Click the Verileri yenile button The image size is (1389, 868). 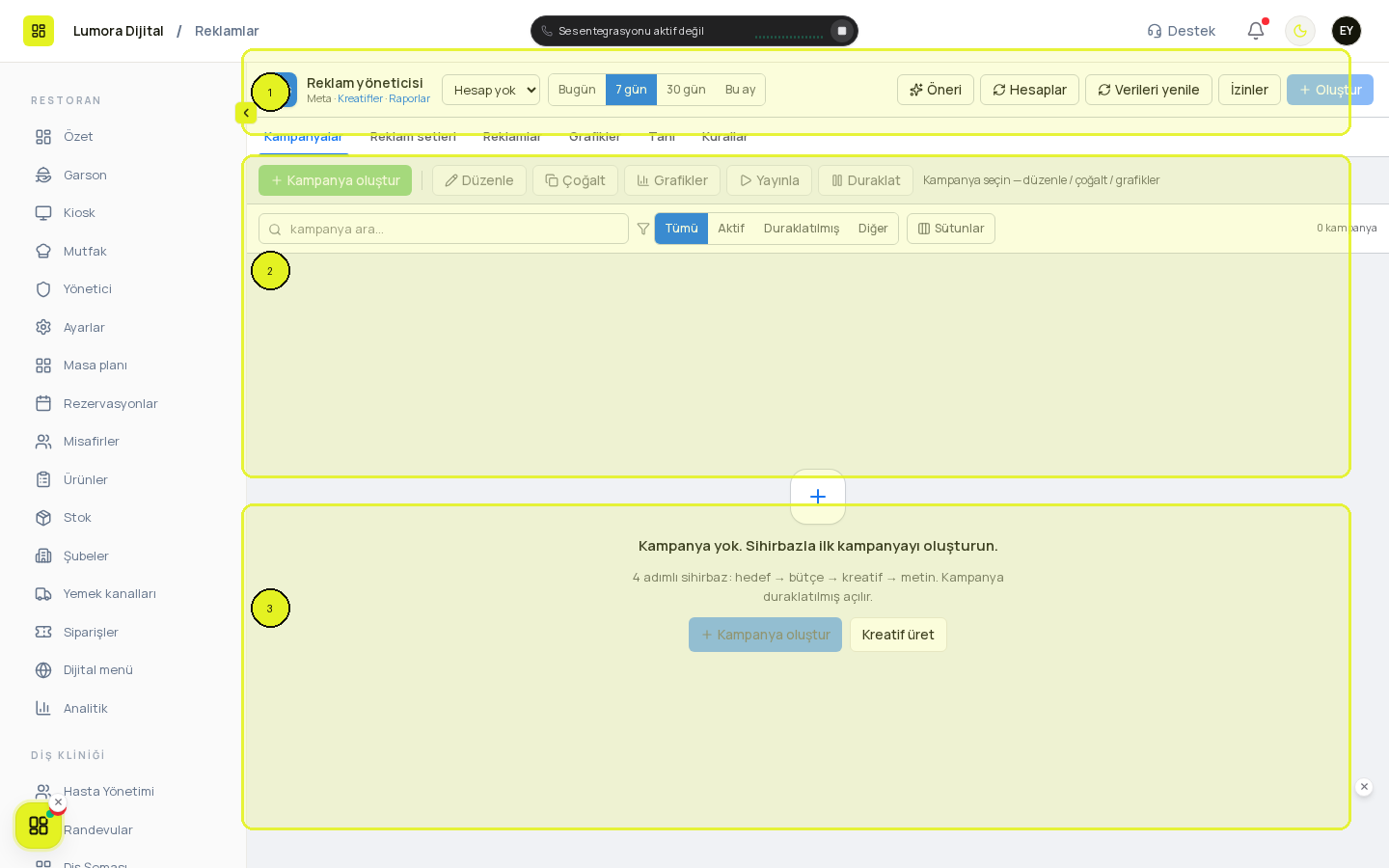click(x=1149, y=90)
